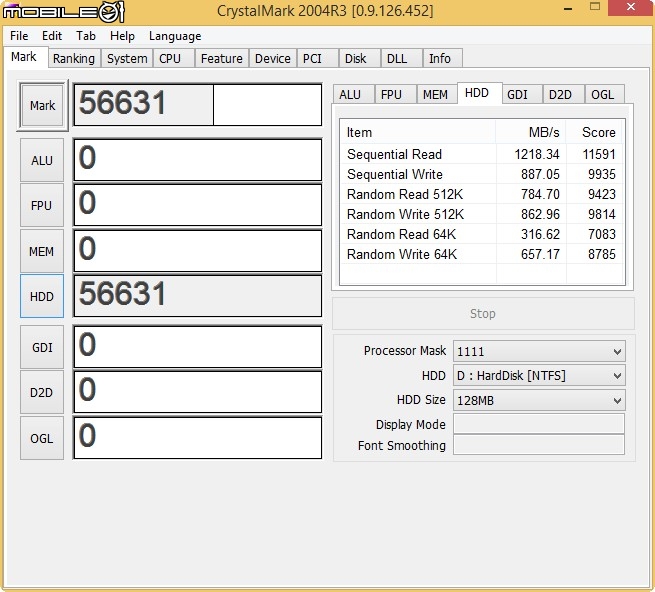The image size is (655, 592).
Task: Select the Random Read 64K row
Action: [x=482, y=234]
